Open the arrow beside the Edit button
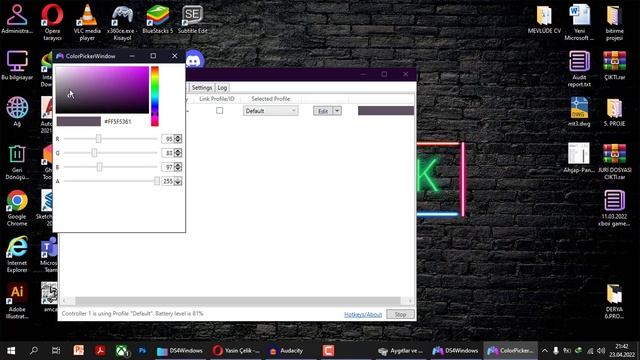Viewport: 640px width, 360px height. 337,111
